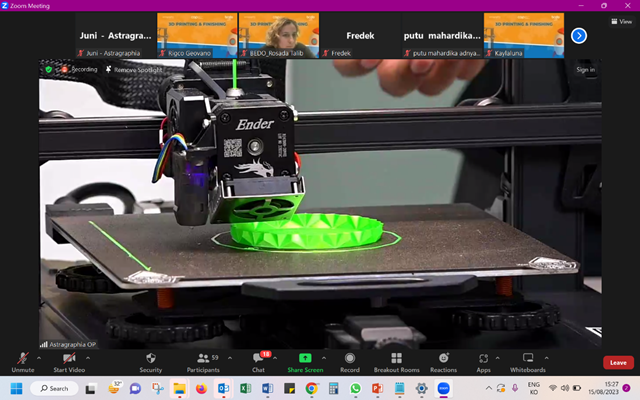
Task: Select putu mahardika participant tile
Action: (442, 36)
